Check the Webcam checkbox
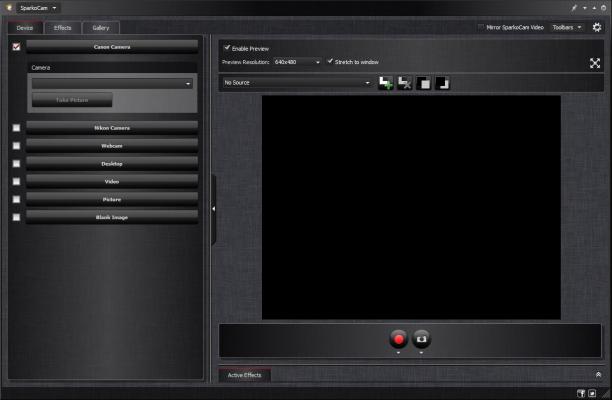612x400 pixels. [x=16, y=146]
